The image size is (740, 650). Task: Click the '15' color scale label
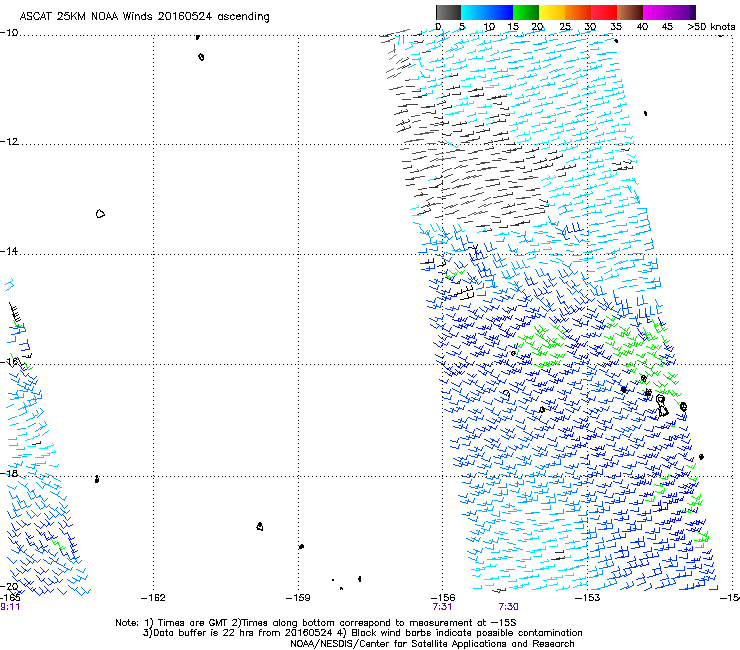513,27
